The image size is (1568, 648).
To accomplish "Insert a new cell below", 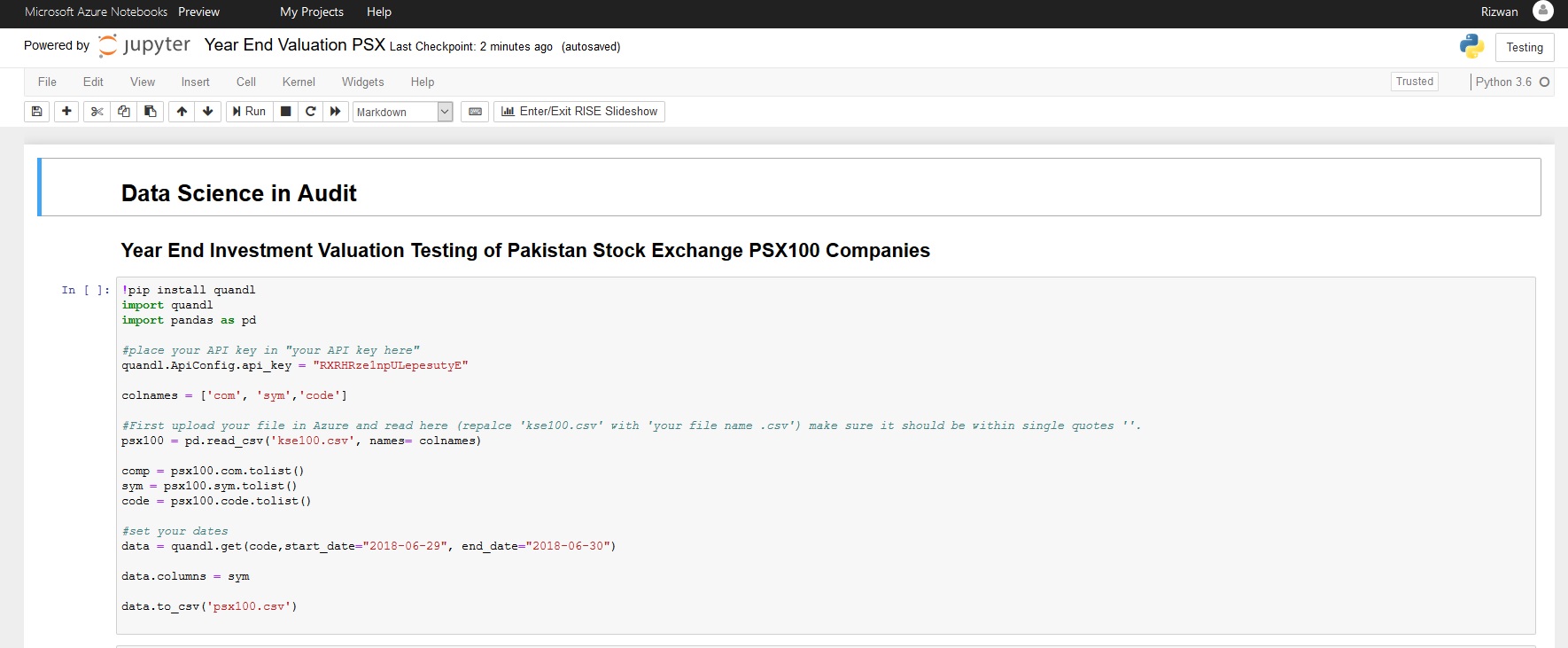I will (66, 112).
